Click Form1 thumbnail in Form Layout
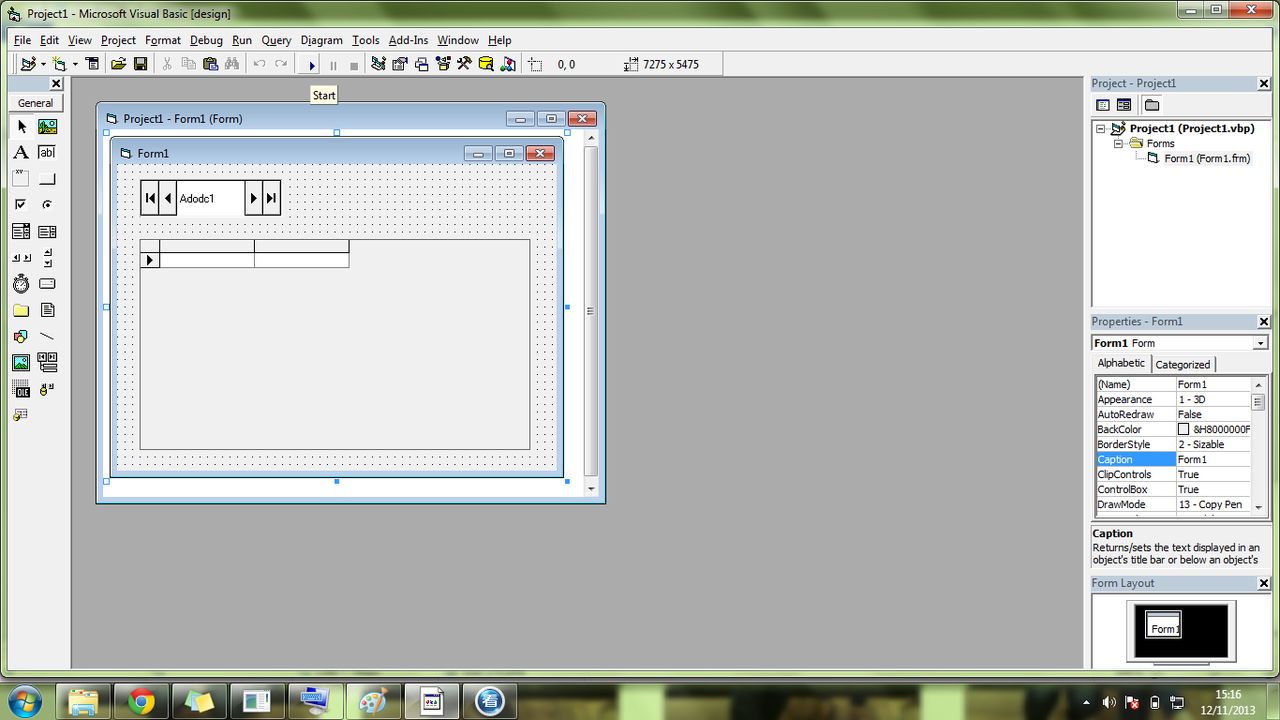This screenshot has height=720, width=1280. 1163,624
